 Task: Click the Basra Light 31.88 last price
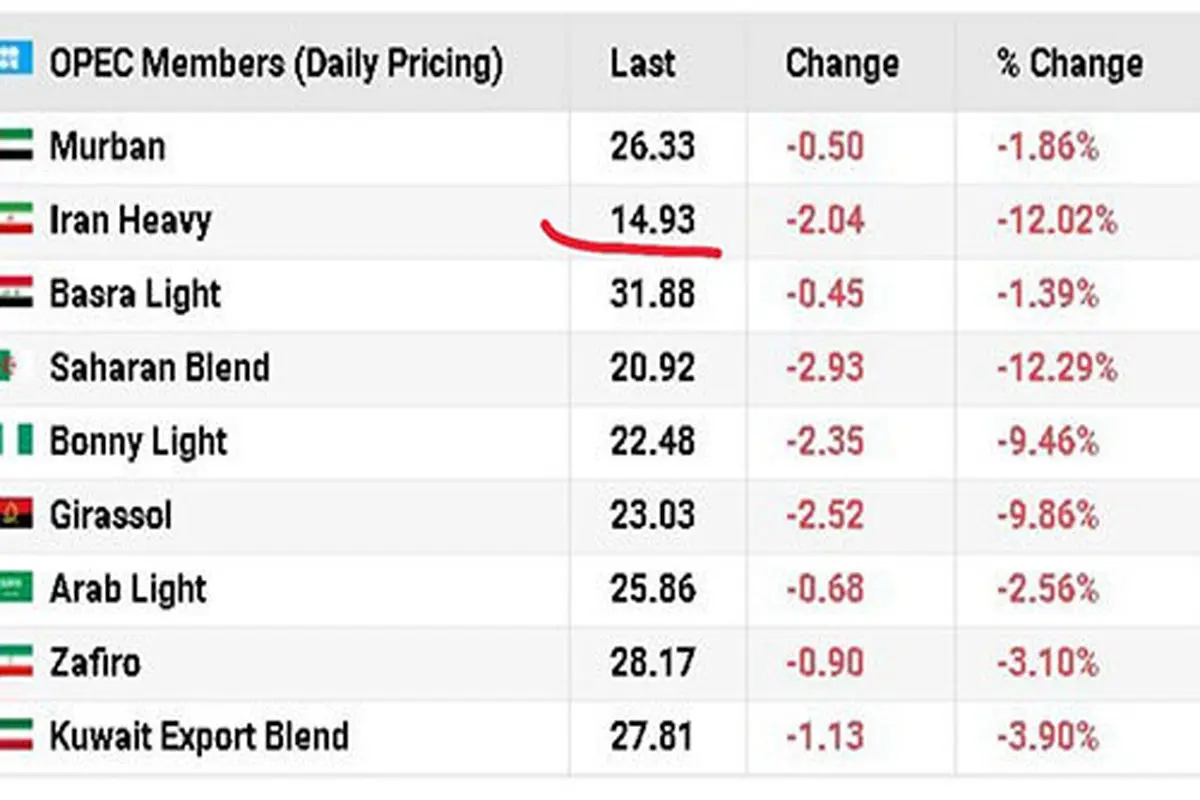pos(652,294)
